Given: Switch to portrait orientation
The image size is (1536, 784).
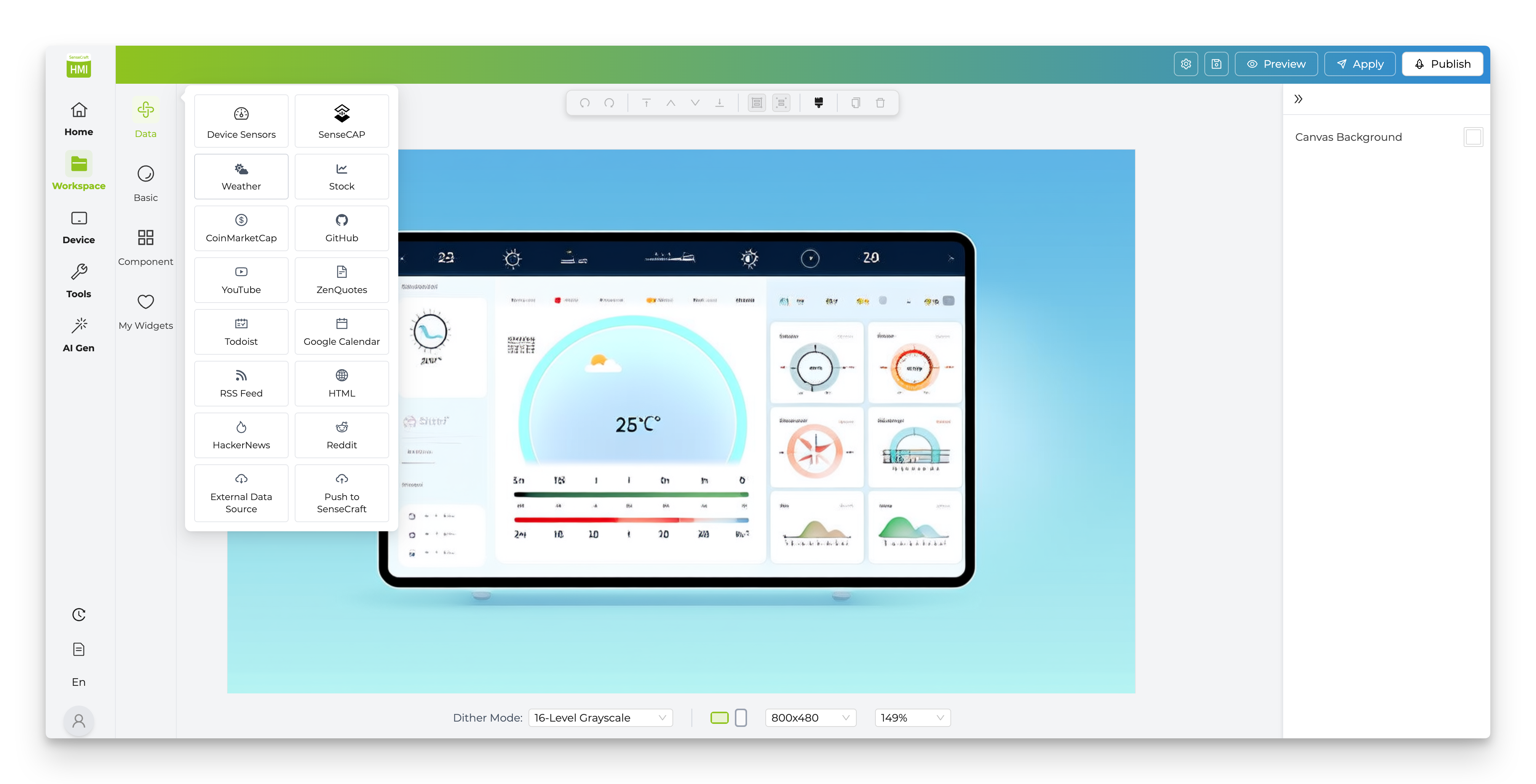Looking at the screenshot, I should (741, 718).
